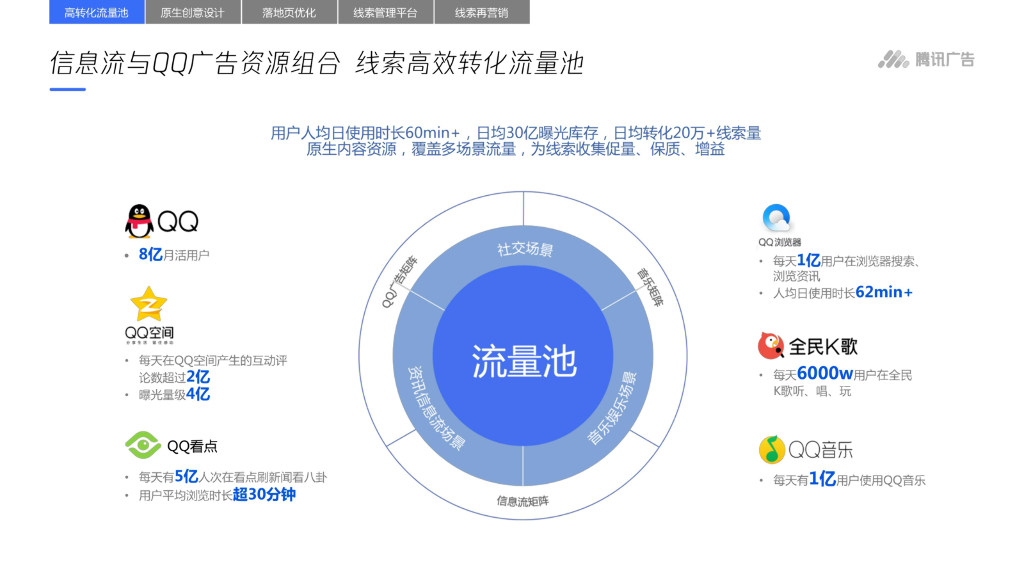Click 每天有1亿用户使用QQ音乐 bullet

(849, 480)
